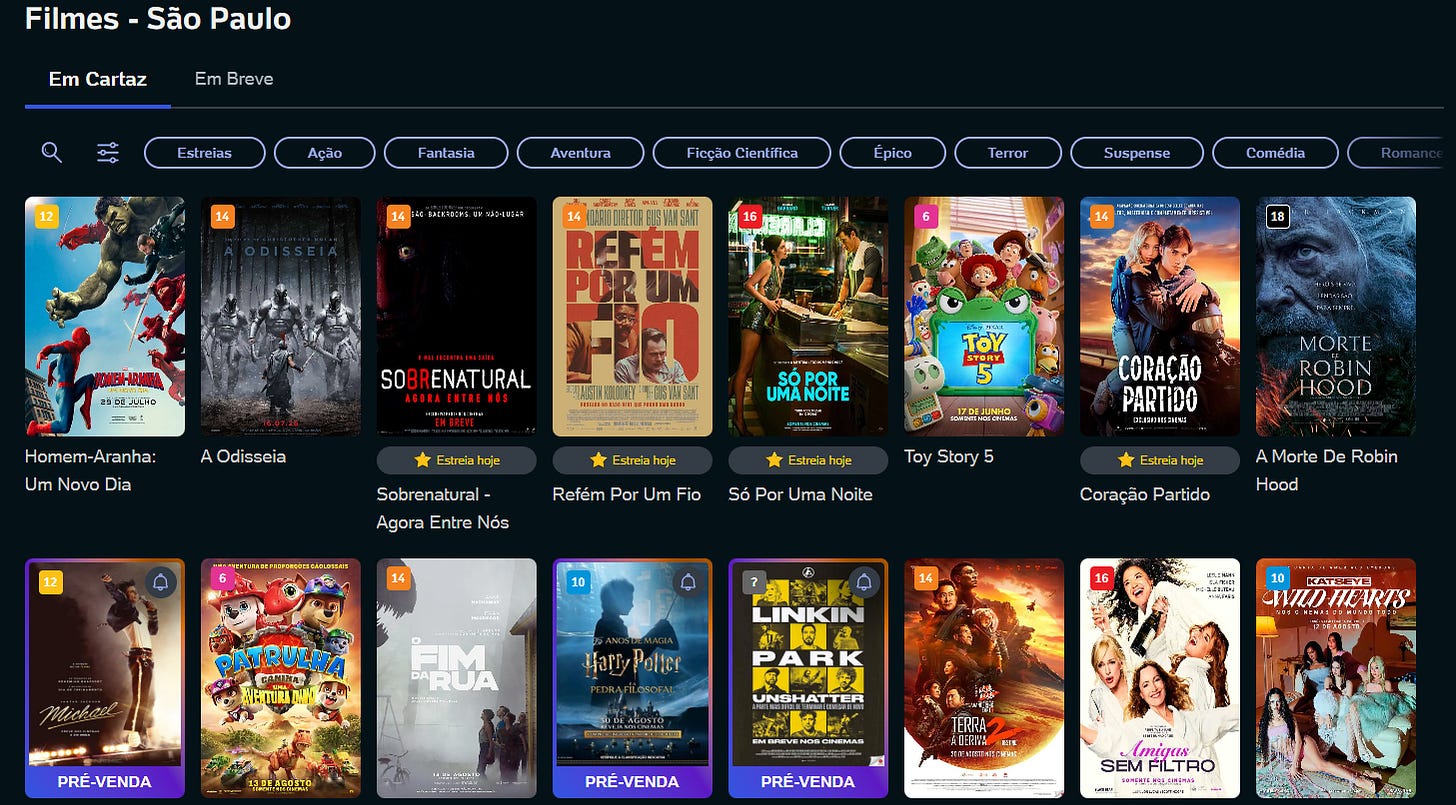Click the Filmes - São Paulo heading
The height and width of the screenshot is (805, 1456).
point(158,18)
